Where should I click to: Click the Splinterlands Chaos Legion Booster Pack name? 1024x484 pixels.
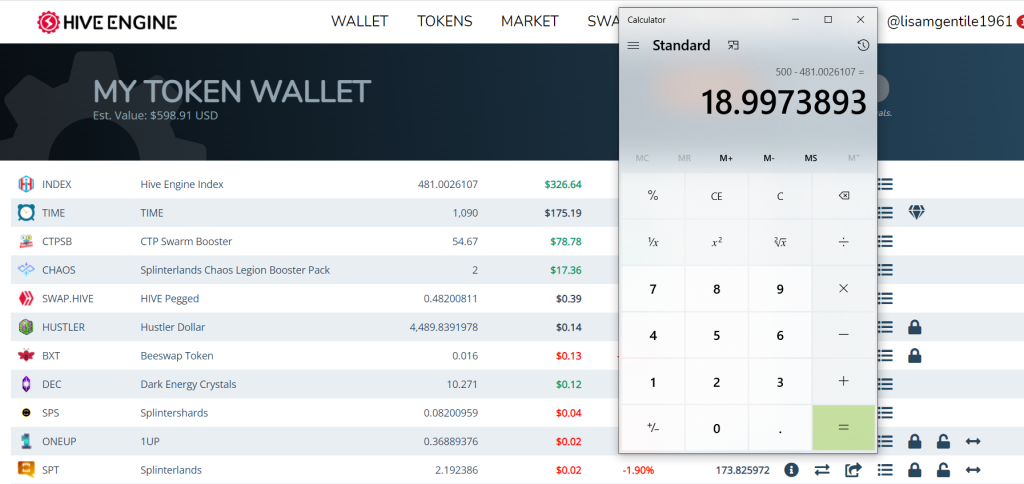[235, 270]
